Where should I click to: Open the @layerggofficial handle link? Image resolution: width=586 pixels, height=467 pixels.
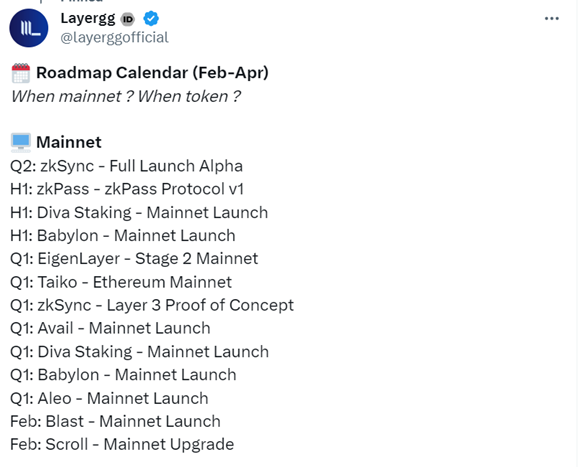click(114, 37)
